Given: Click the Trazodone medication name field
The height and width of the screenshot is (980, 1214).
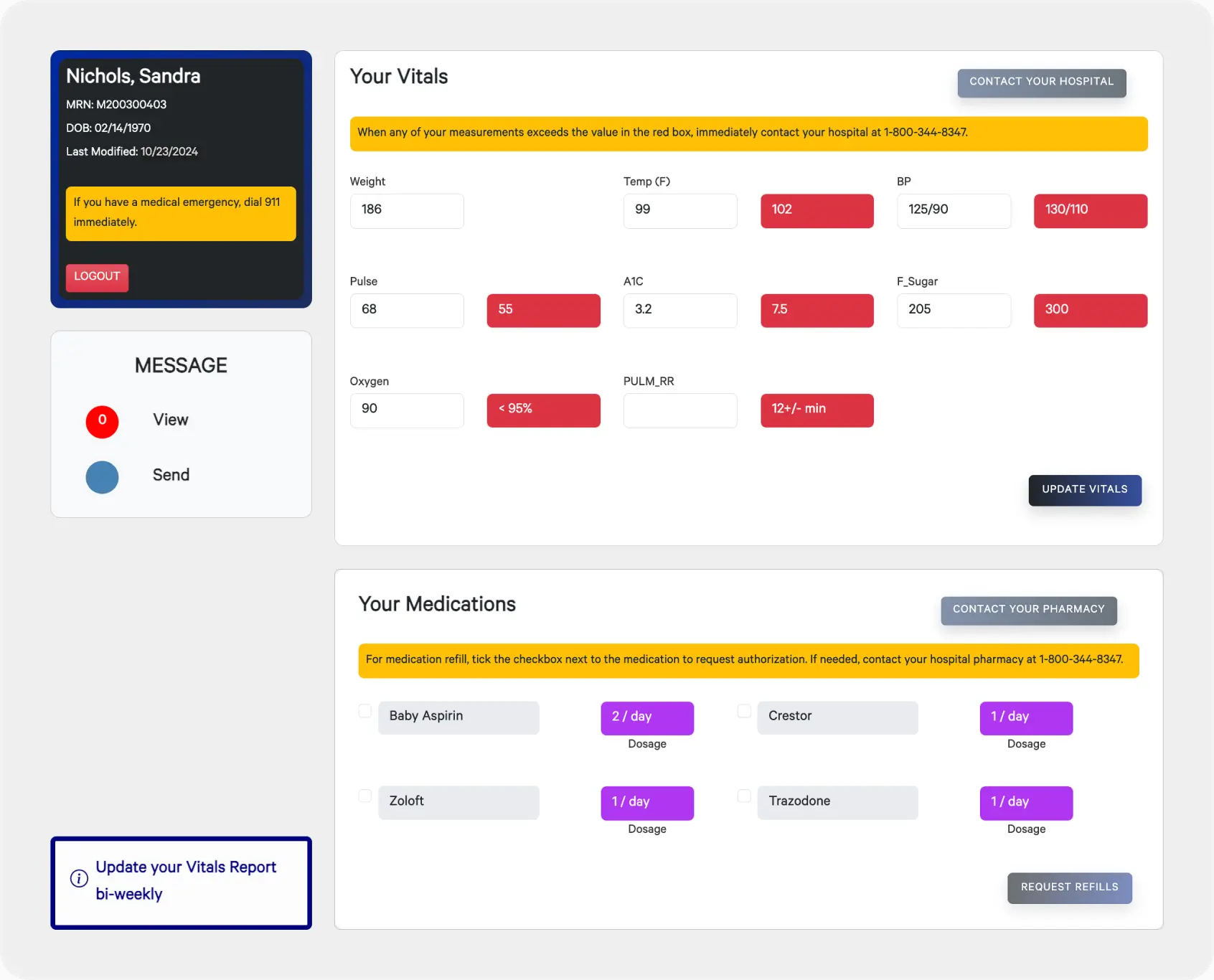Looking at the screenshot, I should 837,803.
